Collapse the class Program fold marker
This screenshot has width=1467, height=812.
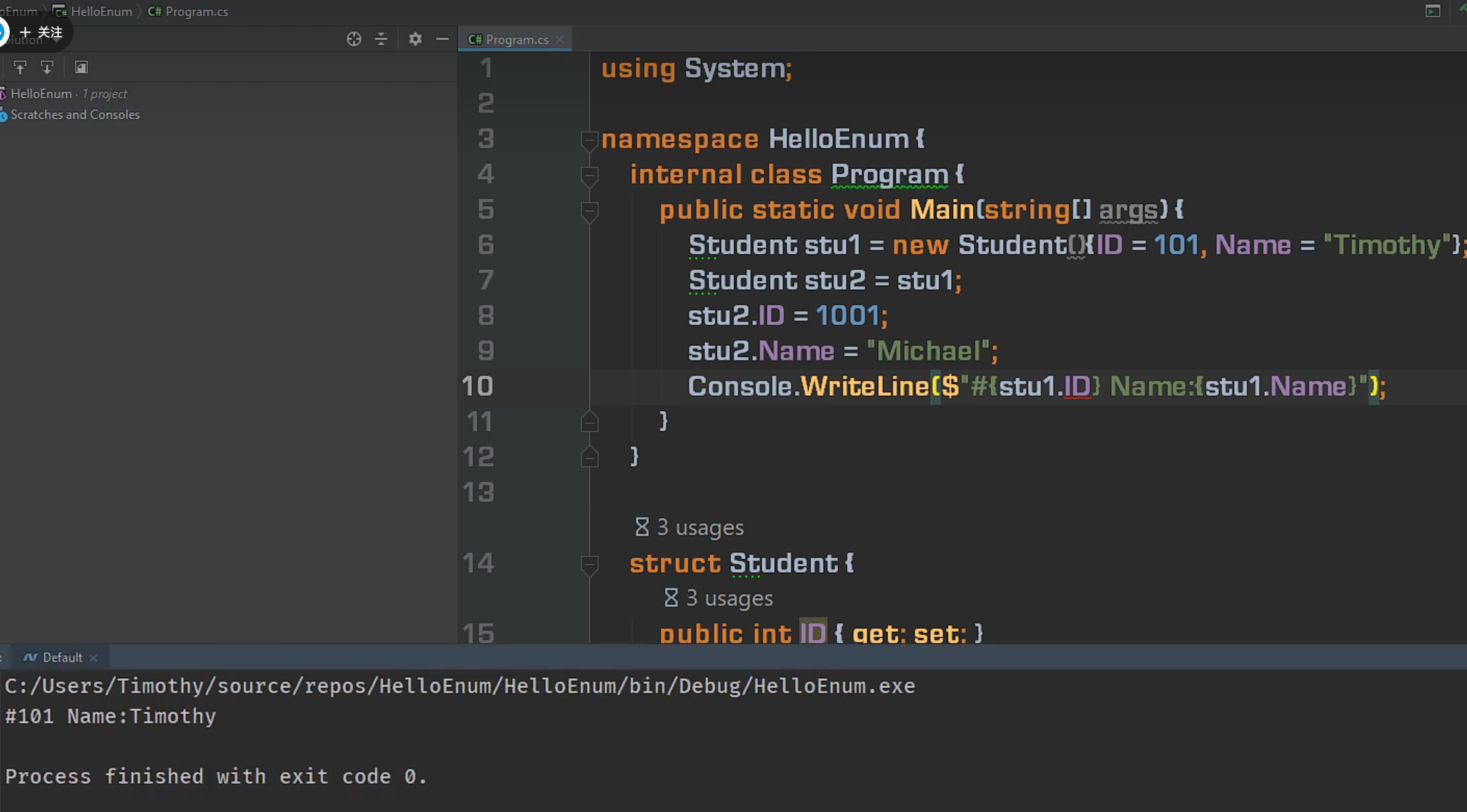[589, 175]
